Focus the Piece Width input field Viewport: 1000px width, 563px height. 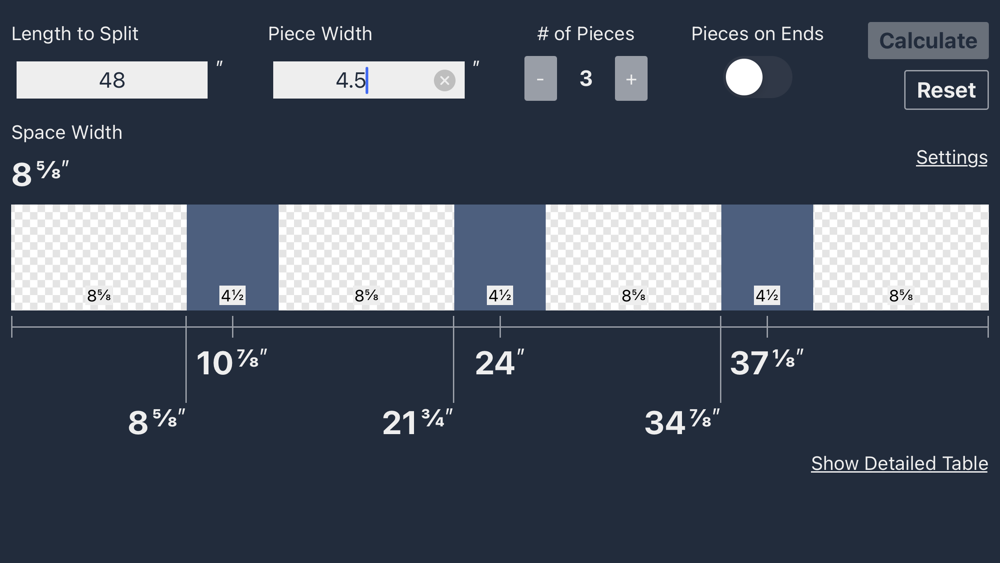click(350, 80)
